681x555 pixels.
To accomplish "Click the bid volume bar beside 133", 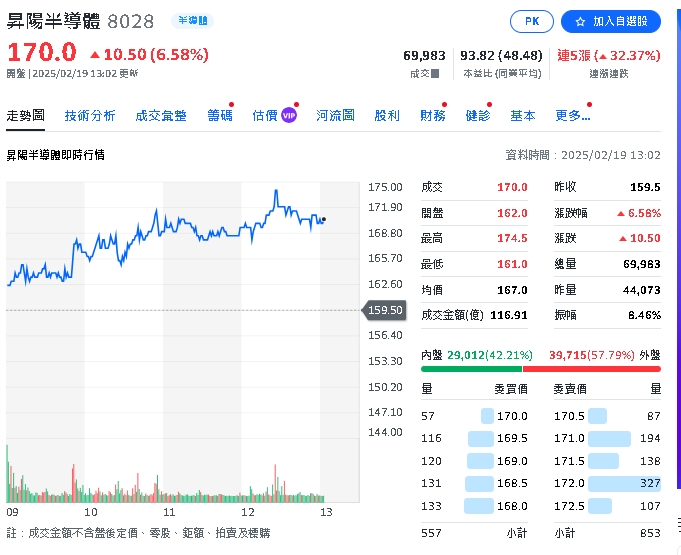I will pyautogui.click(x=479, y=506).
